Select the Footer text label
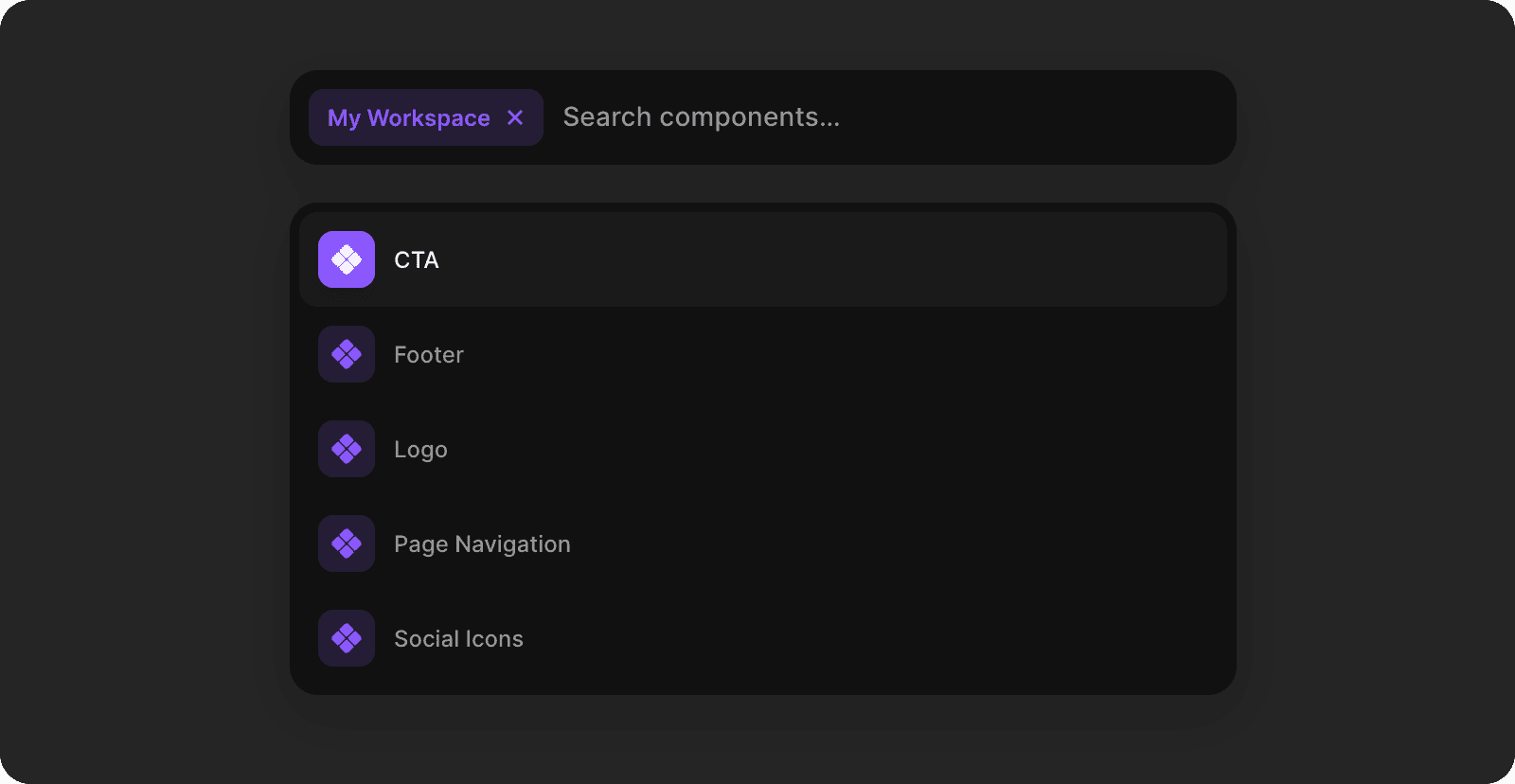Viewport: 1515px width, 784px height. coord(429,355)
